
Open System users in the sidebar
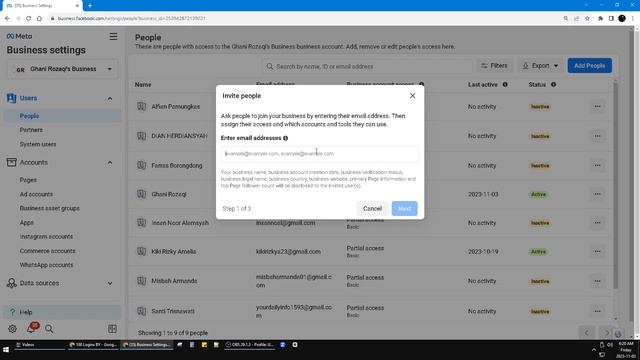(x=38, y=144)
